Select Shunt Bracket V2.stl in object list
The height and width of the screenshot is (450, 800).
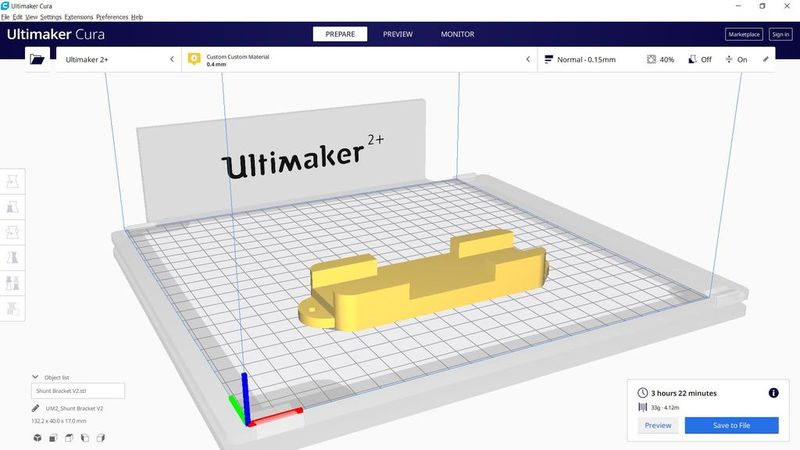click(78, 391)
